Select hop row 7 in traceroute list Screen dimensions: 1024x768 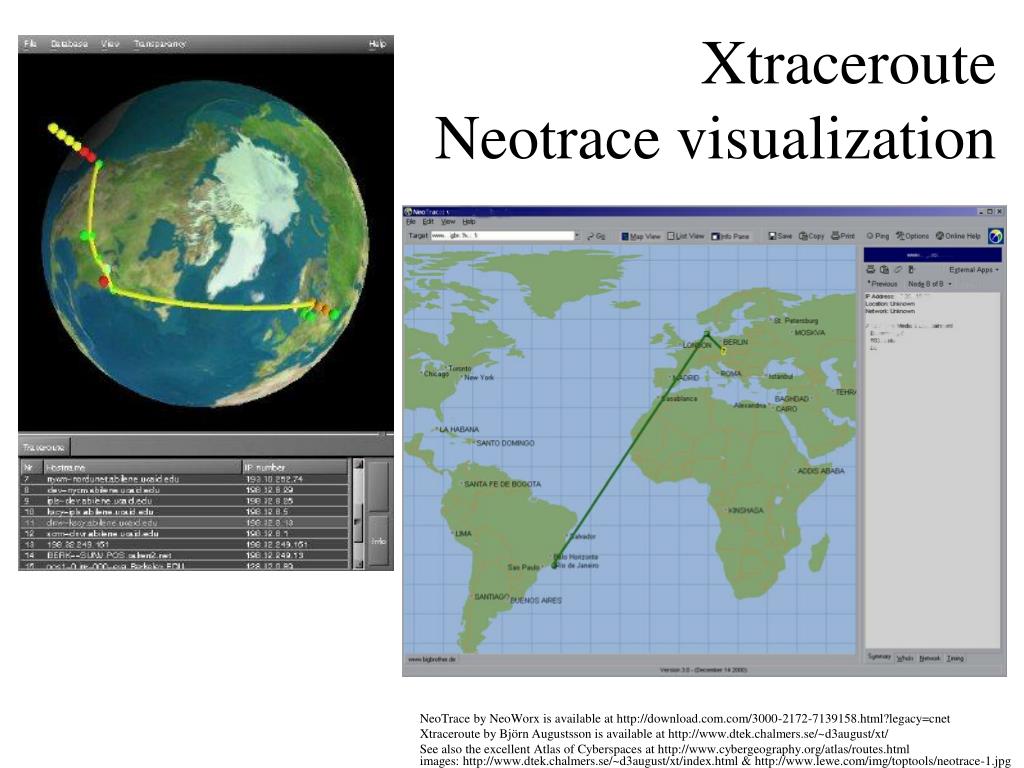[185, 479]
